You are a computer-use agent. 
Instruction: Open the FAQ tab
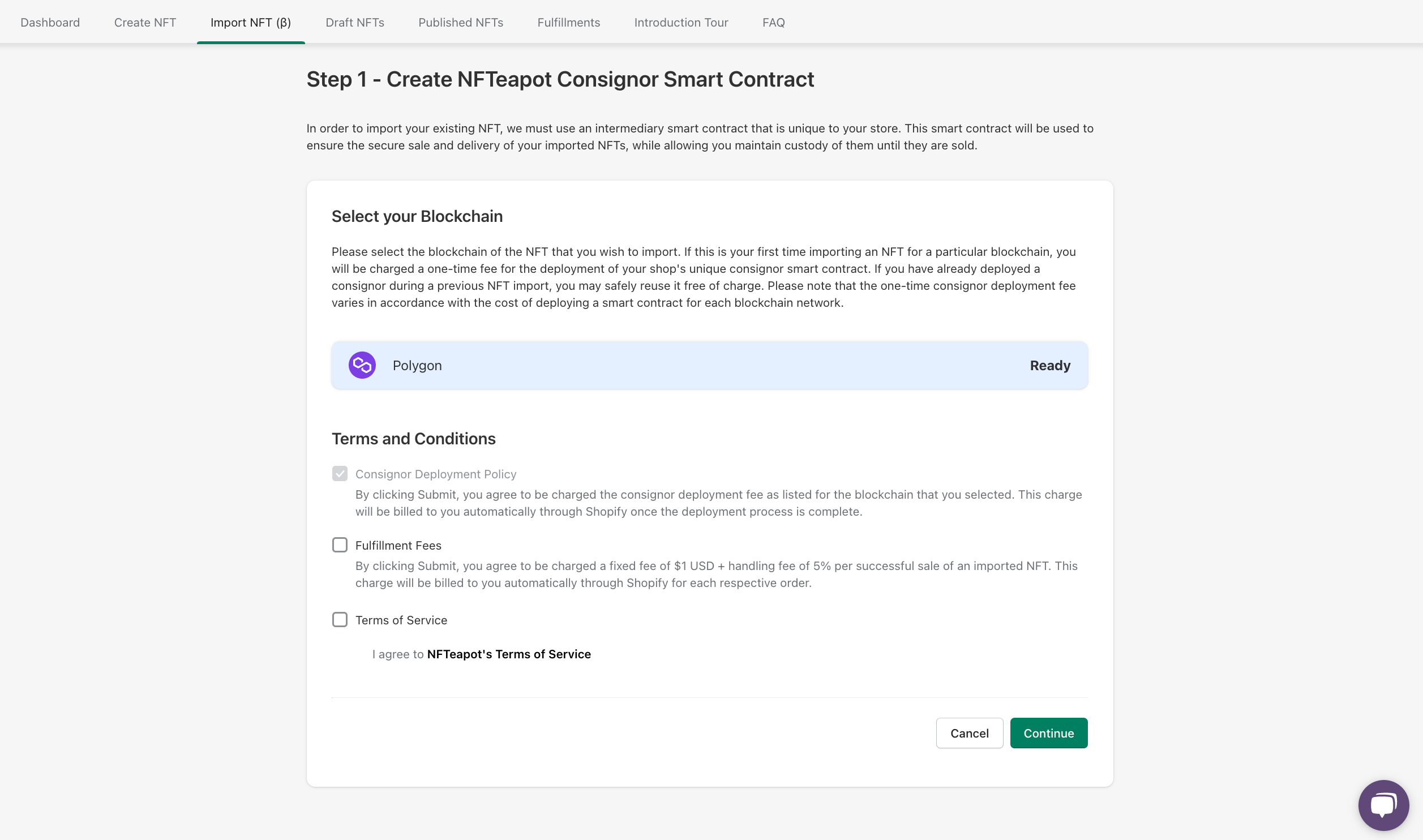pyautogui.click(x=773, y=23)
